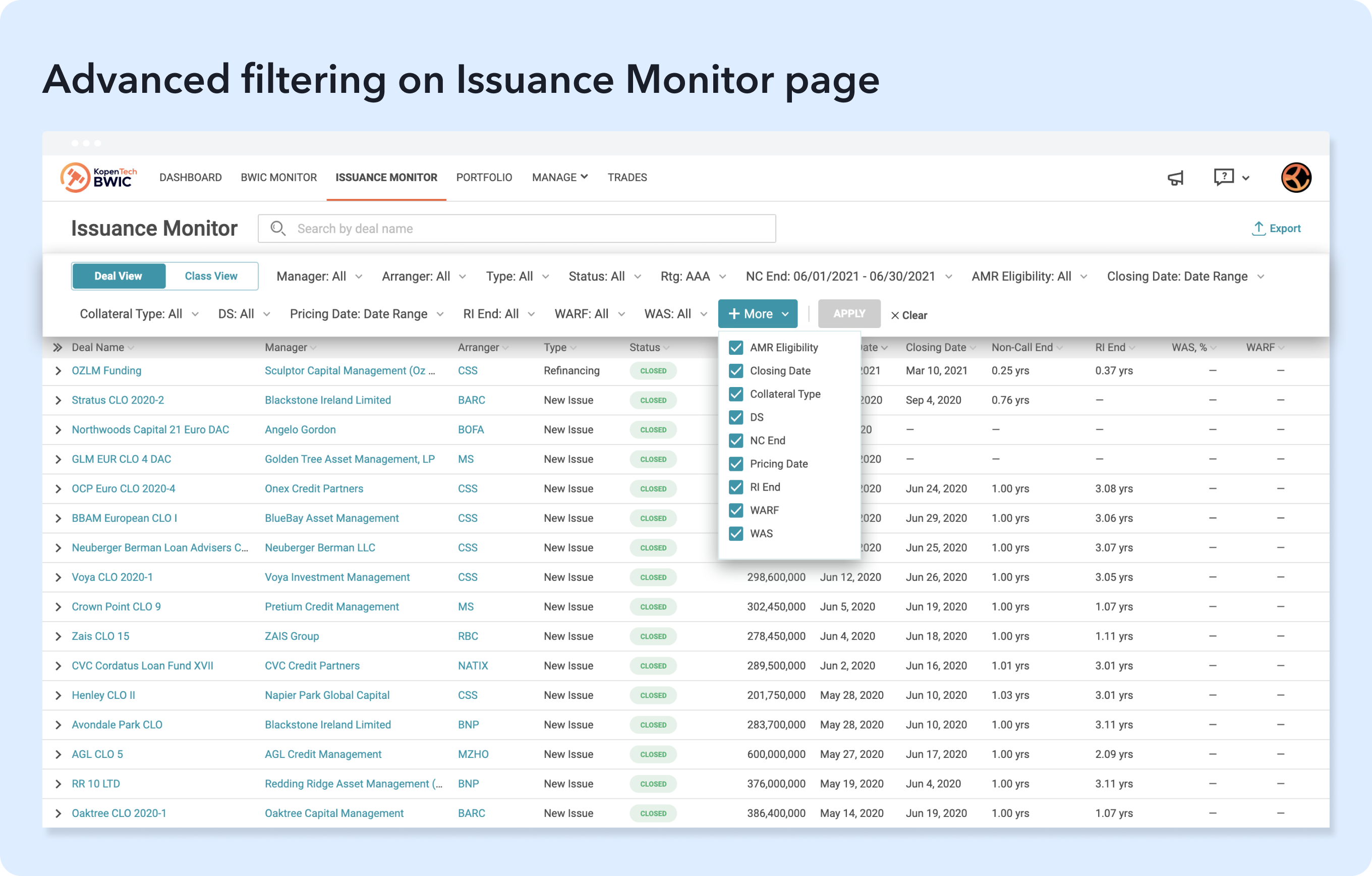Switch to the BWIC MONITOR tab
The width and height of the screenshot is (1372, 876).
pos(278,177)
